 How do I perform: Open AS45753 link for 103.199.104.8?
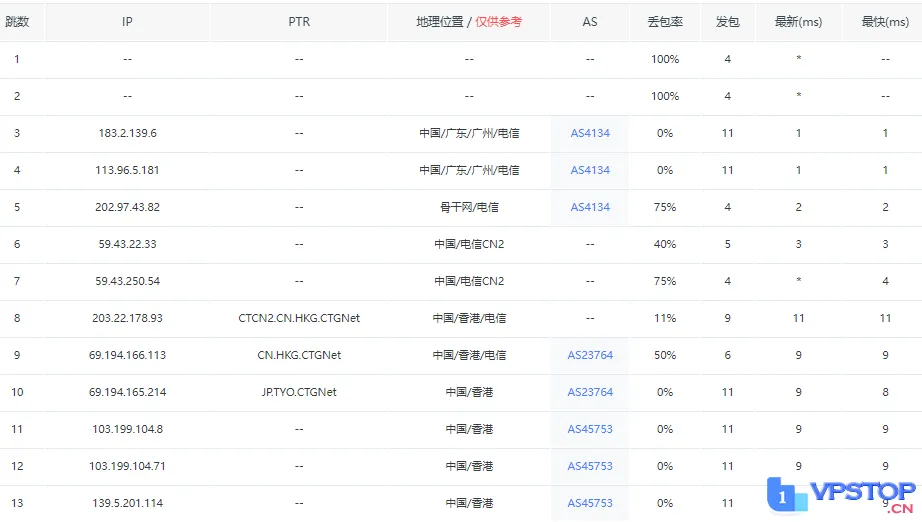click(590, 429)
